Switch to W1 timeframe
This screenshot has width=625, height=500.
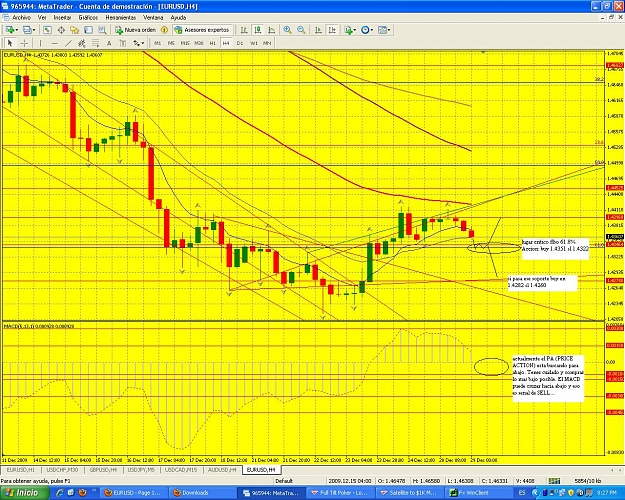(x=254, y=43)
